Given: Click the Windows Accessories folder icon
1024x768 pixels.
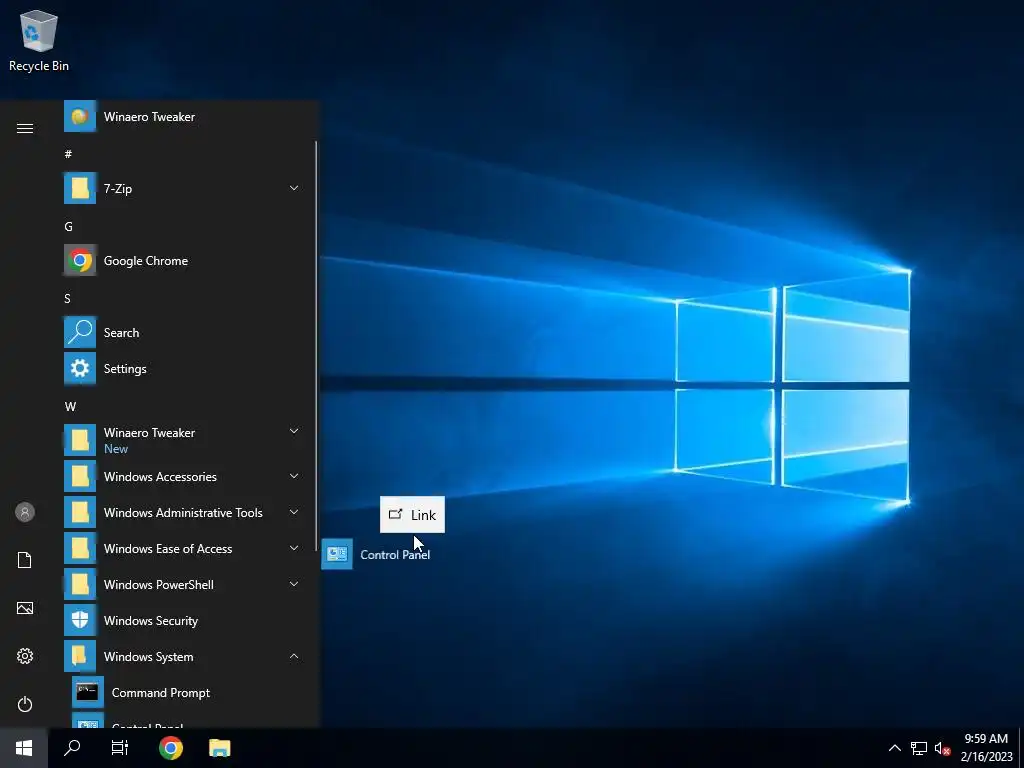Looking at the screenshot, I should point(80,477).
